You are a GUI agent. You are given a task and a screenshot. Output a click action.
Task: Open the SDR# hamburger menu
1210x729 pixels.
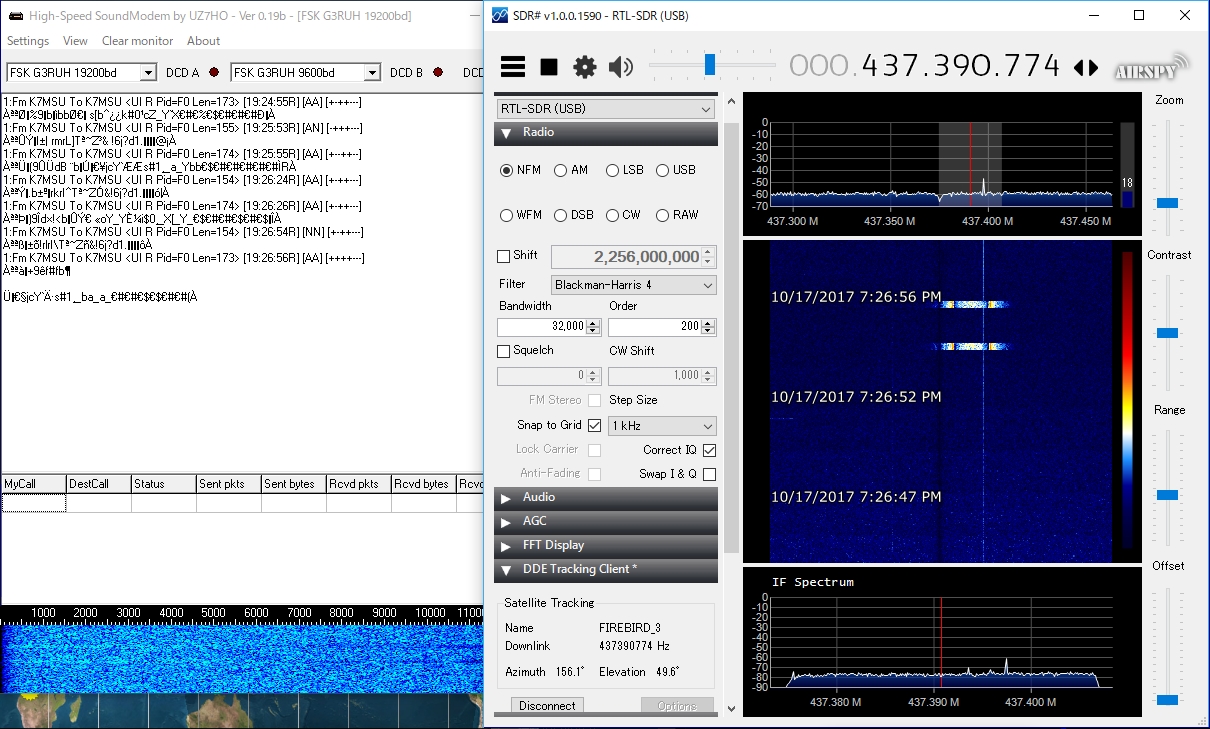pos(513,67)
